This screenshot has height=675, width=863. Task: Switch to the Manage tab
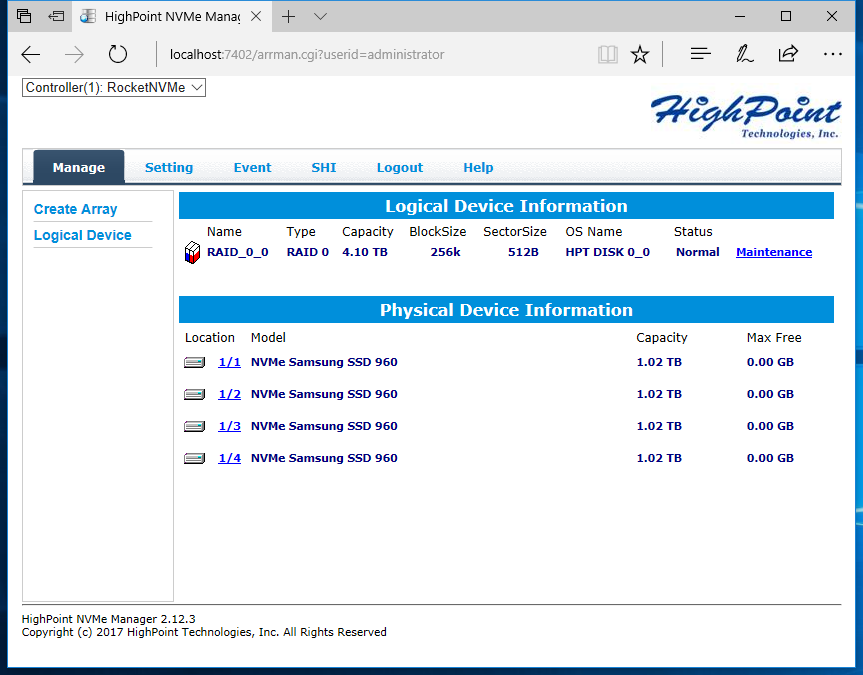79,167
